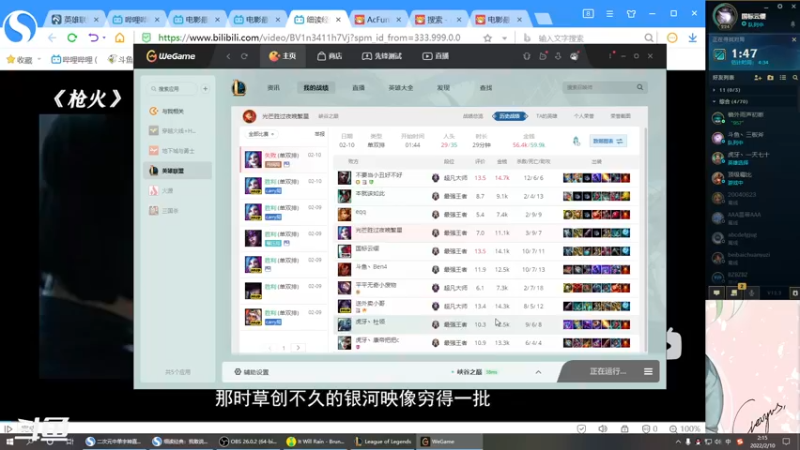Click the League of Legends emblem icon

239,88
